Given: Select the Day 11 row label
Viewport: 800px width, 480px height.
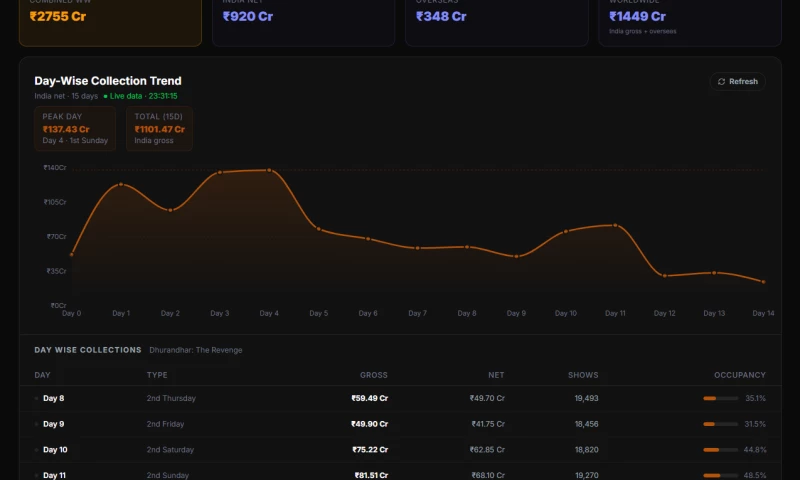Looking at the screenshot, I should click(x=55, y=475).
